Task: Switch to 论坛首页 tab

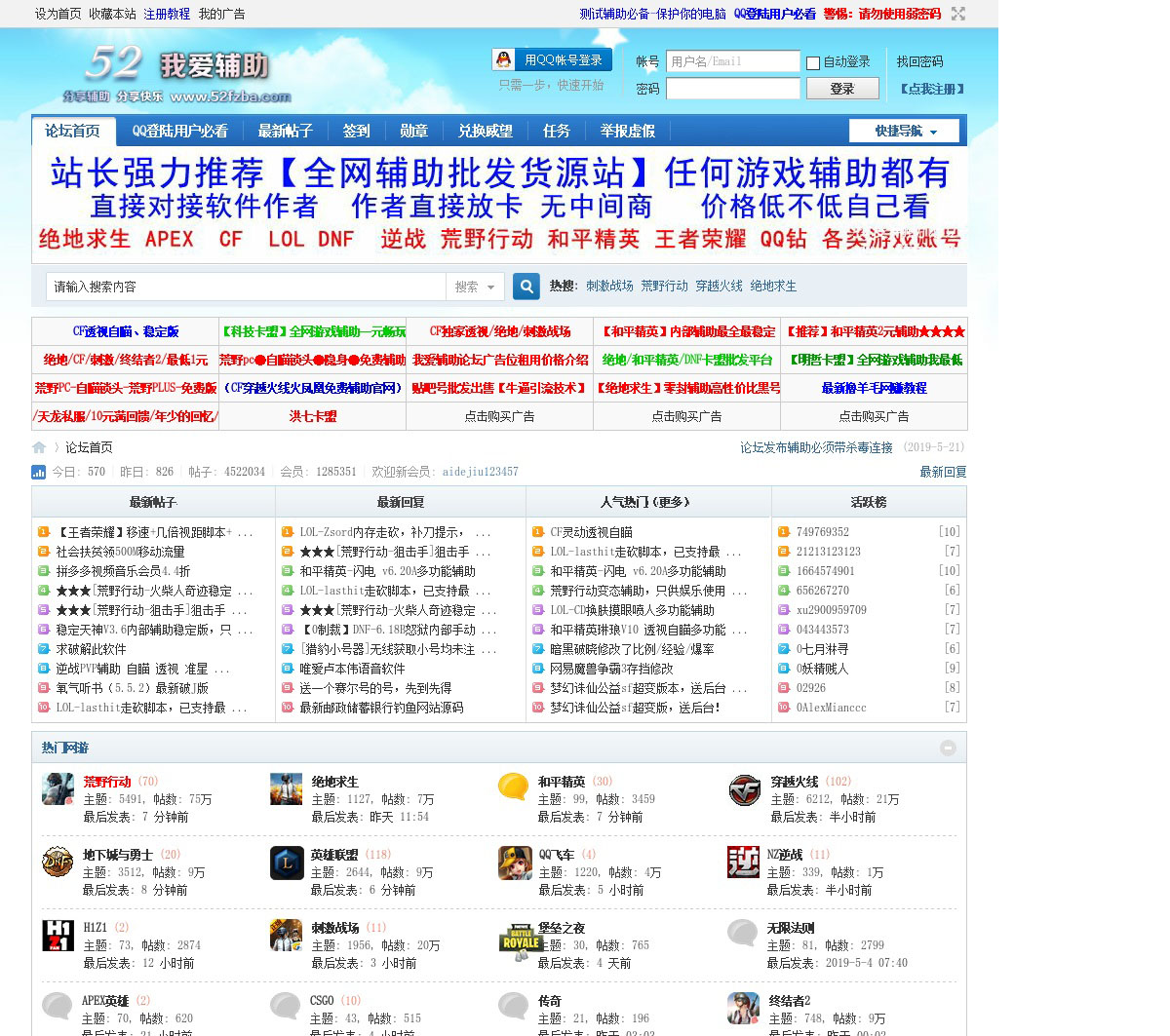Action: (73, 131)
